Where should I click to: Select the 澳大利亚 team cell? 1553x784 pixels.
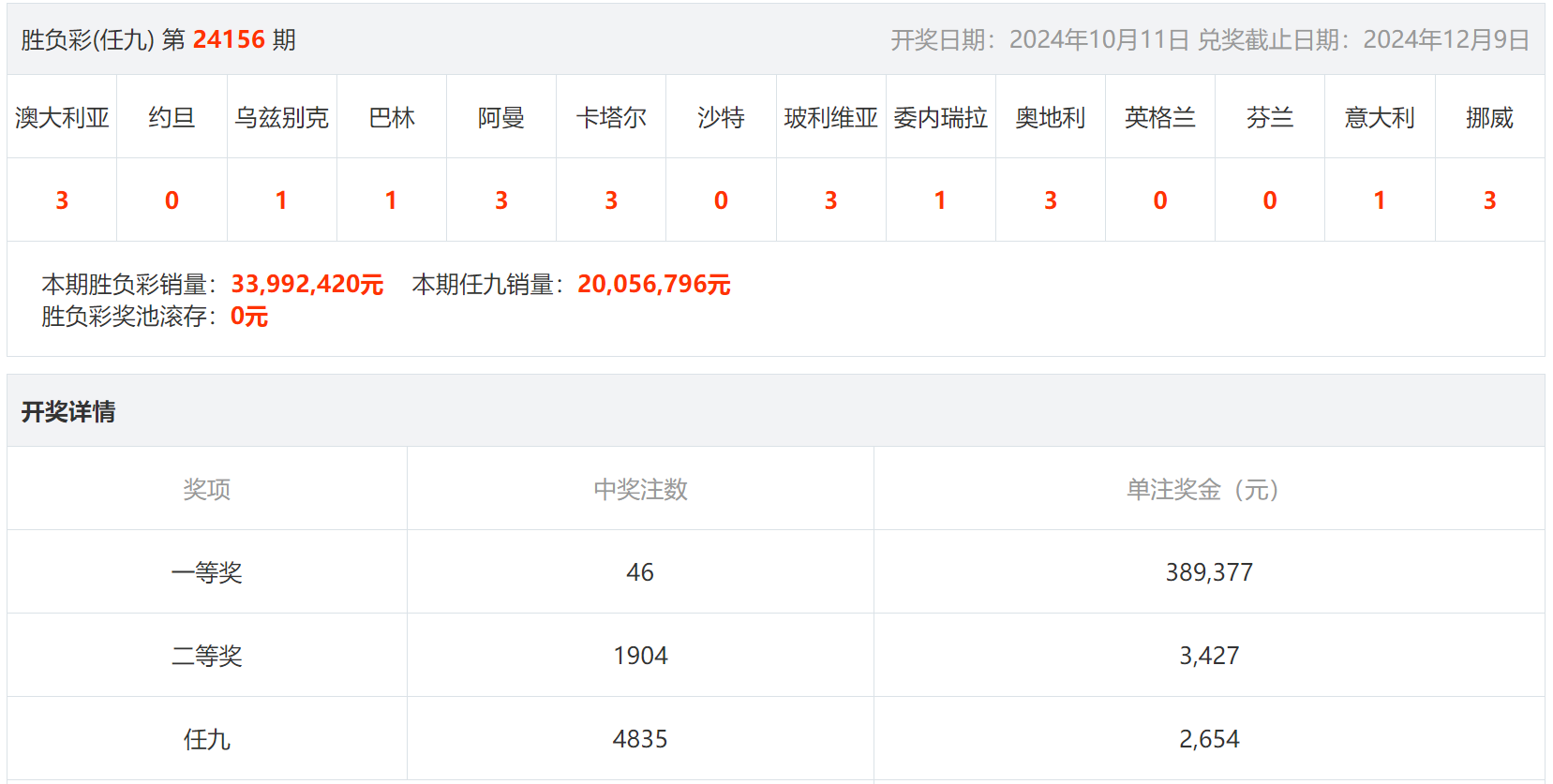62,117
